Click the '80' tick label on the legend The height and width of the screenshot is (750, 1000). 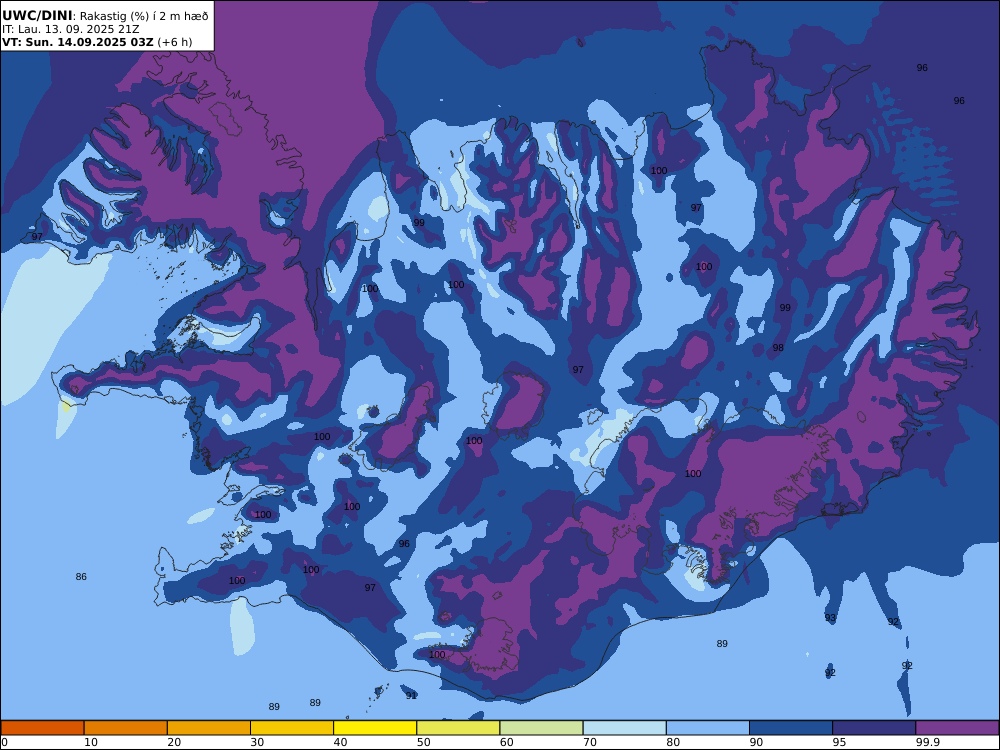point(673,742)
